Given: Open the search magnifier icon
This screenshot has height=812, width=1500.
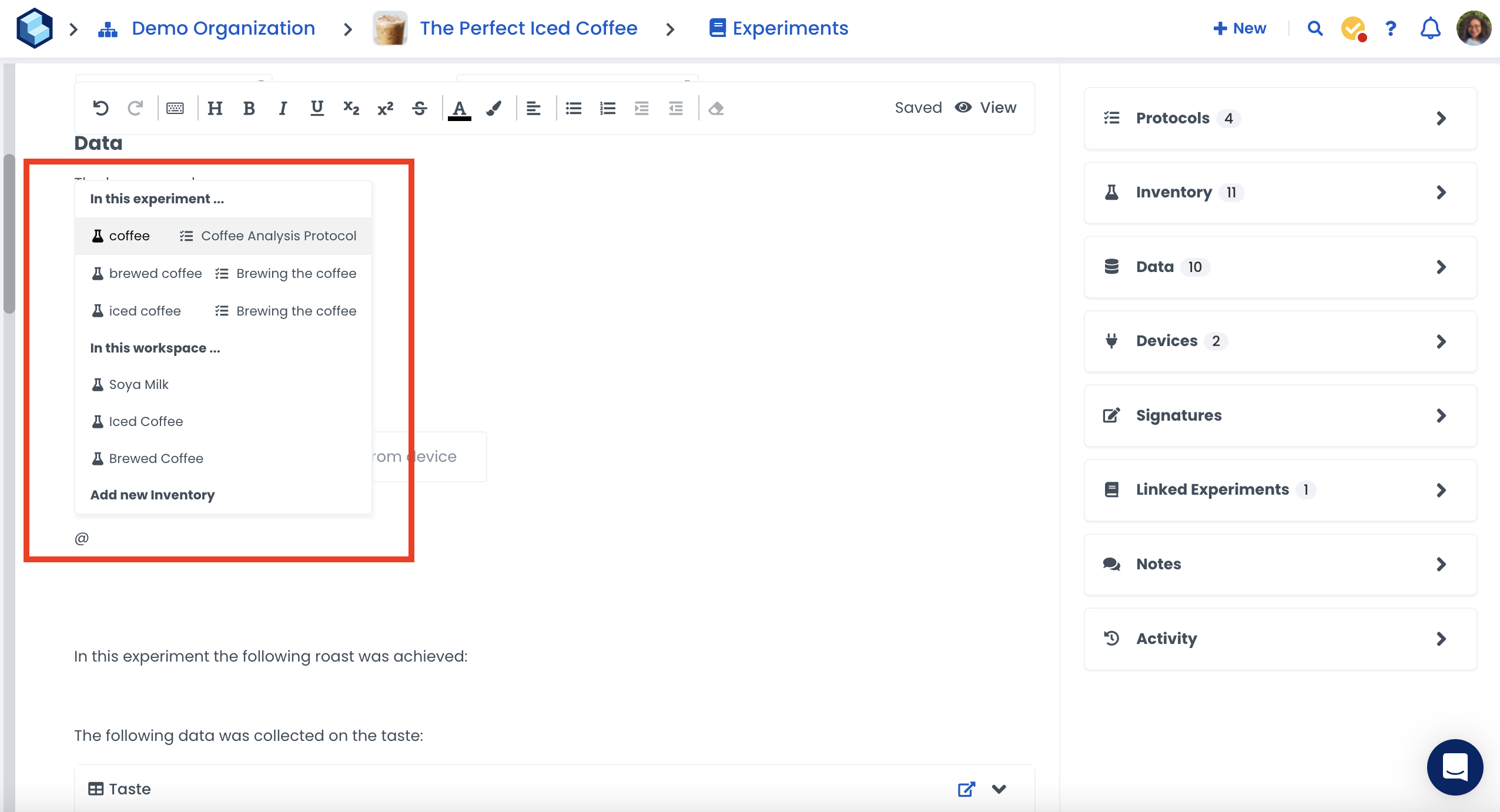Looking at the screenshot, I should tap(1315, 28).
